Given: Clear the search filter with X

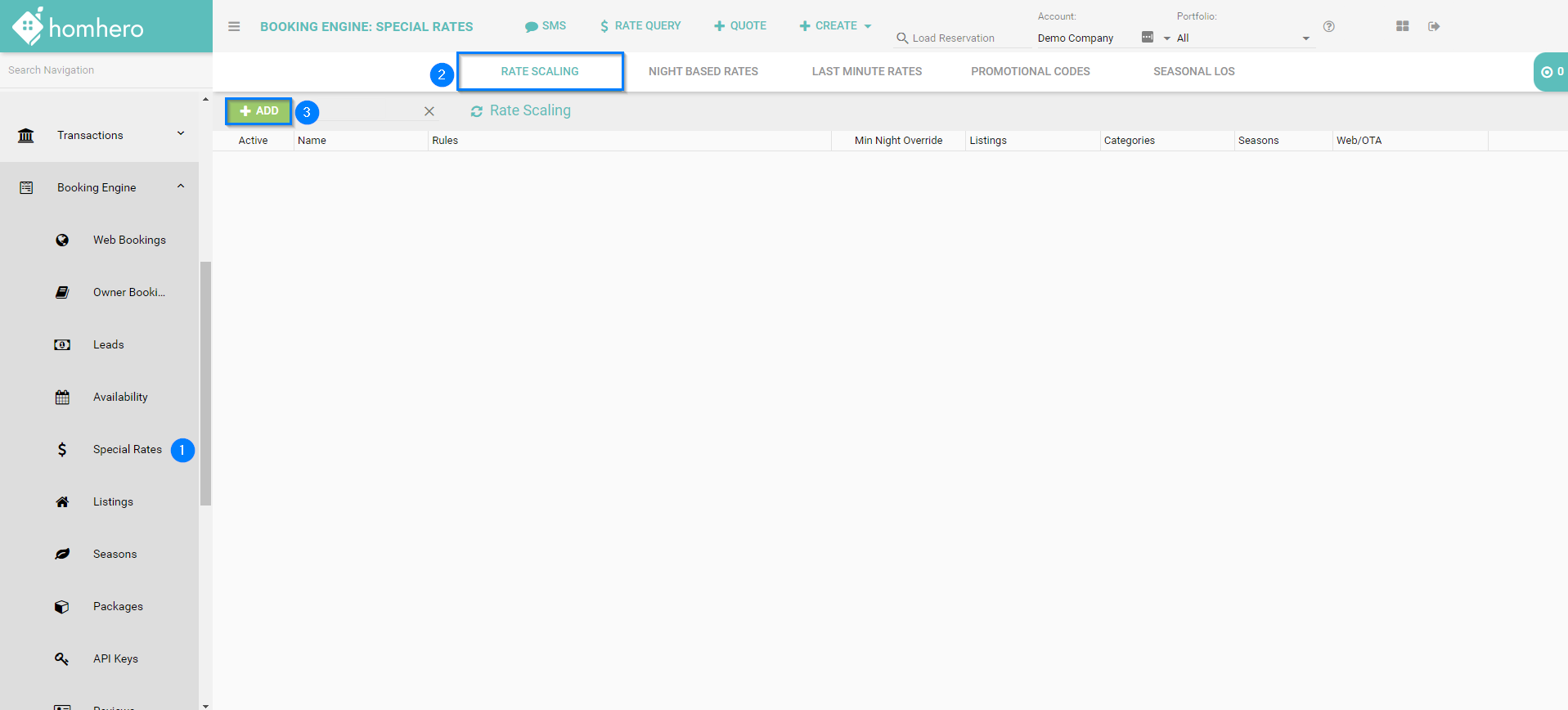Looking at the screenshot, I should 429,111.
